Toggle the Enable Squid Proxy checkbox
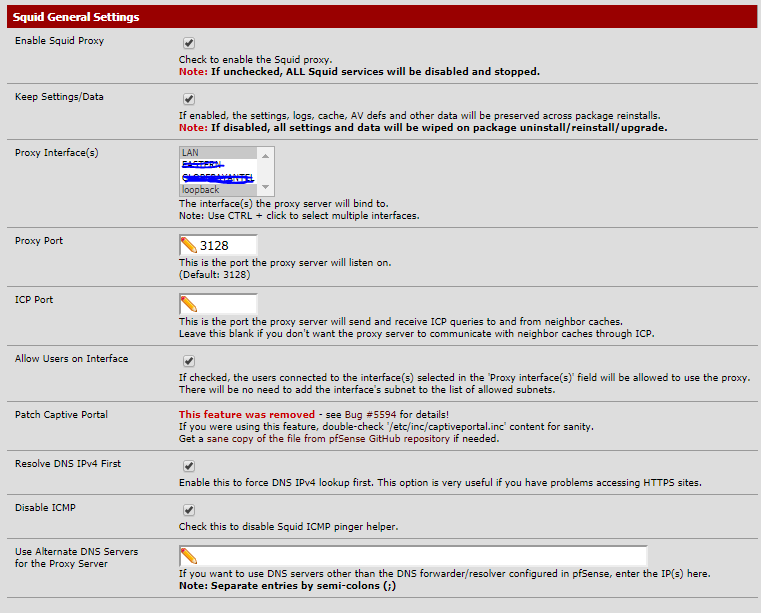This screenshot has width=761, height=613. coord(189,43)
